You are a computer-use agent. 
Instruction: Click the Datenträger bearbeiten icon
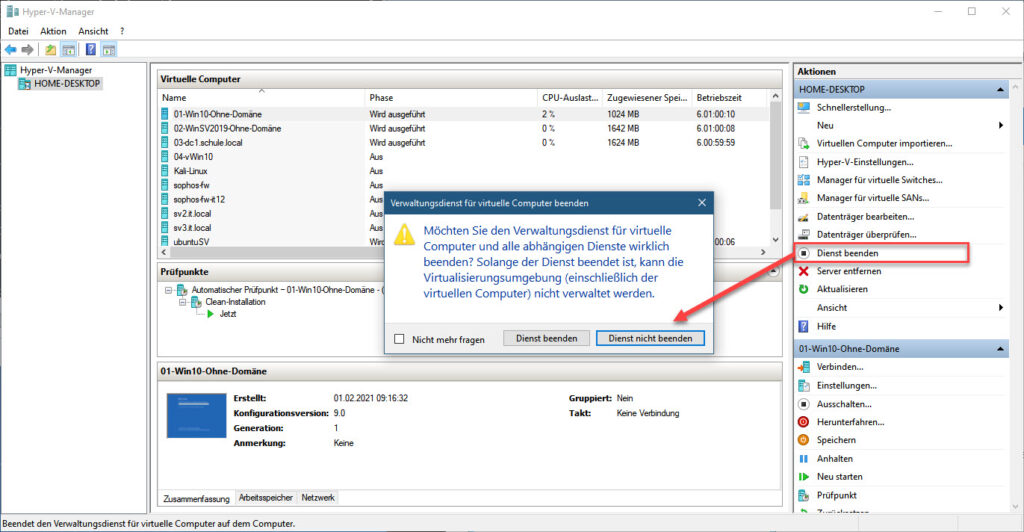(x=804, y=217)
